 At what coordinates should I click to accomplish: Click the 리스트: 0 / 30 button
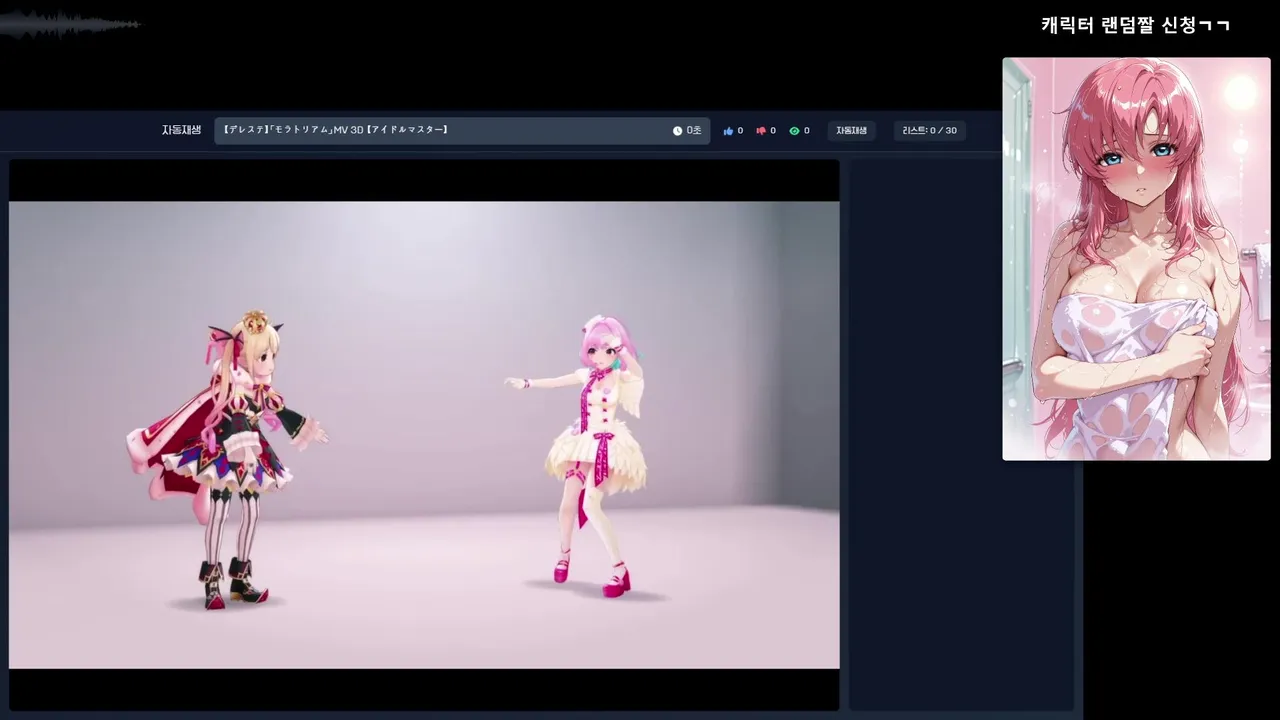929,131
